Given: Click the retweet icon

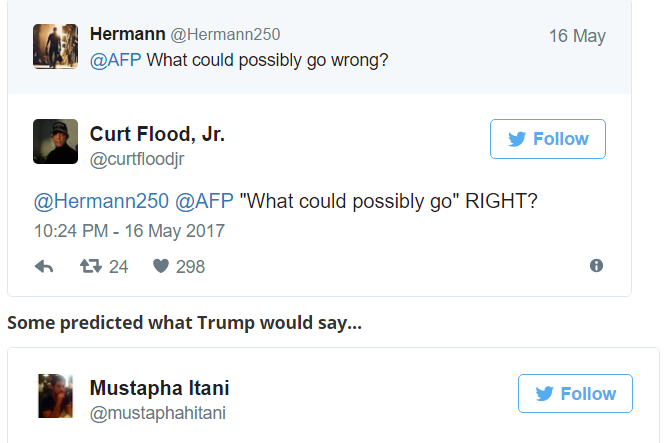Looking at the screenshot, I should (x=89, y=266).
